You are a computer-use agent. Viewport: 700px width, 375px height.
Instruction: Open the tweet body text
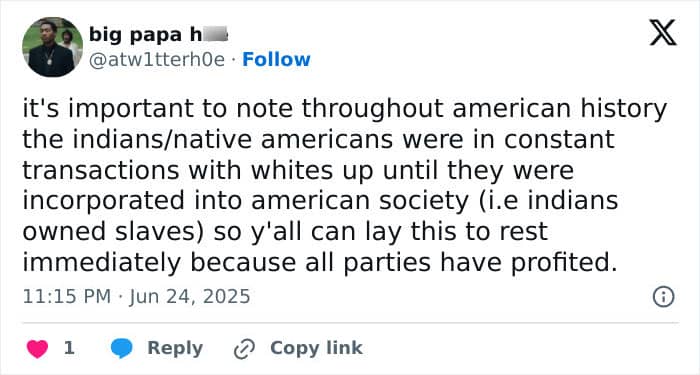click(x=345, y=185)
